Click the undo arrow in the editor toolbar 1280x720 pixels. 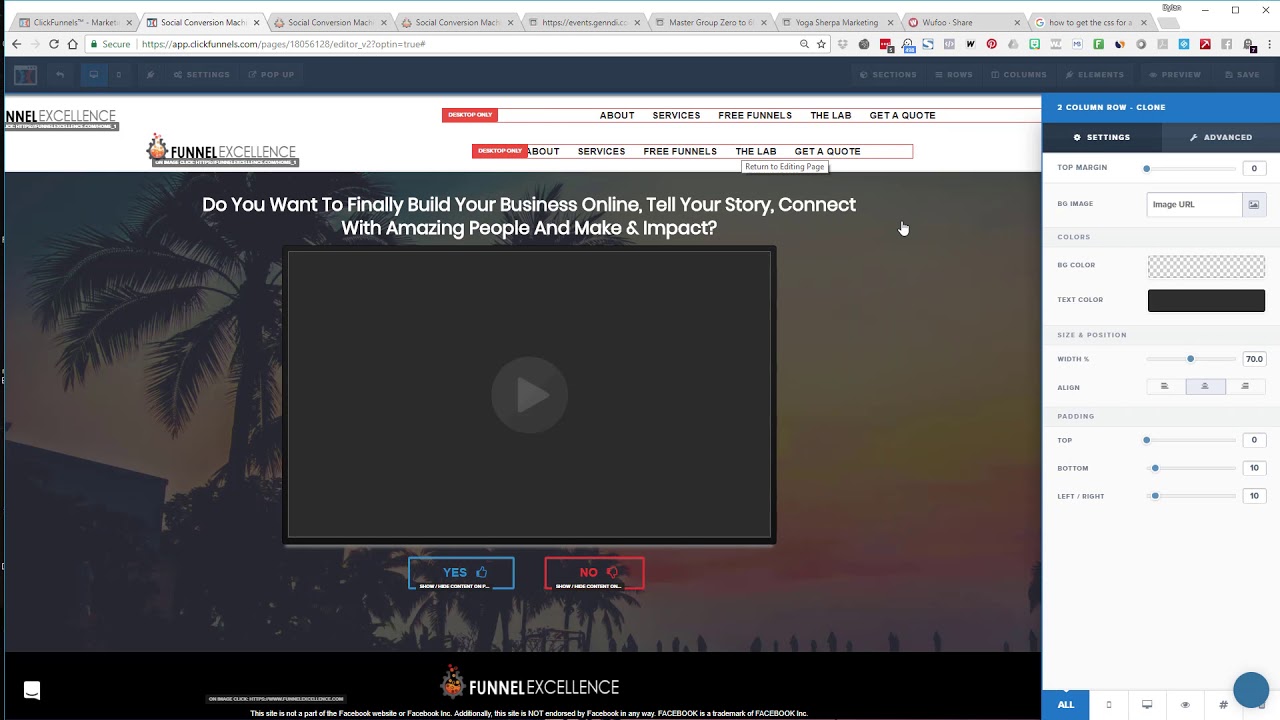60,74
